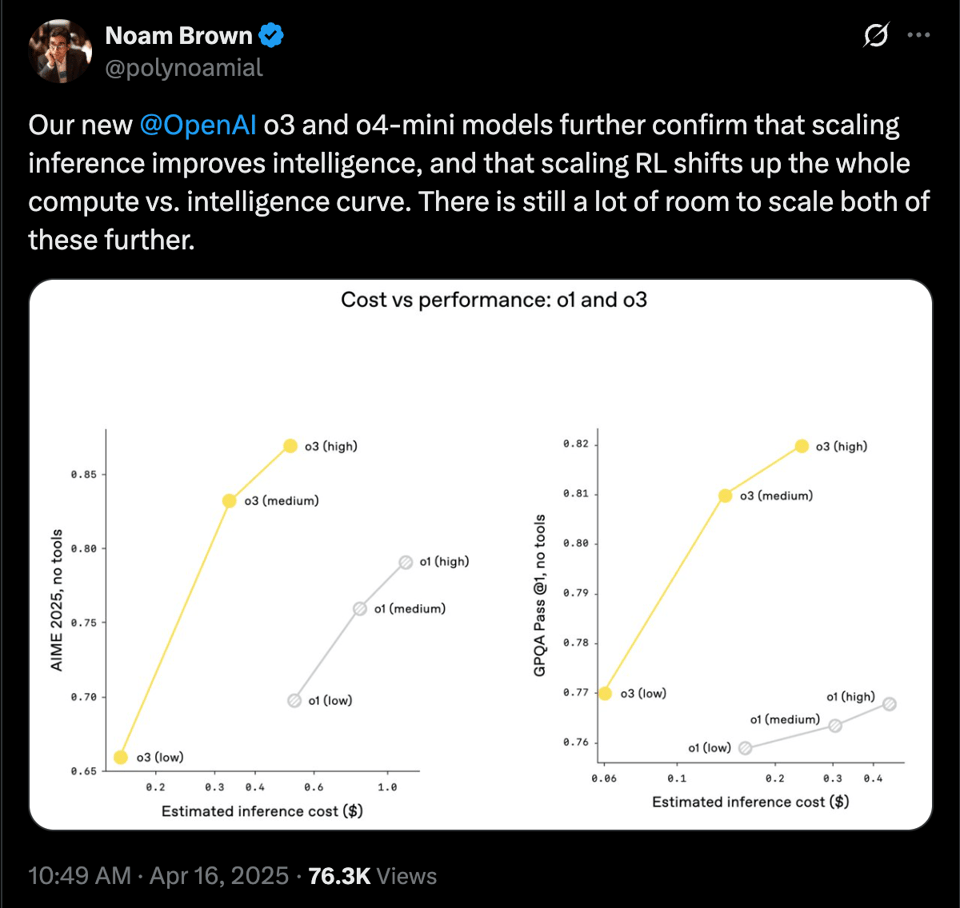Click the o3 (low) yellow dot on AIME chart

(121, 757)
